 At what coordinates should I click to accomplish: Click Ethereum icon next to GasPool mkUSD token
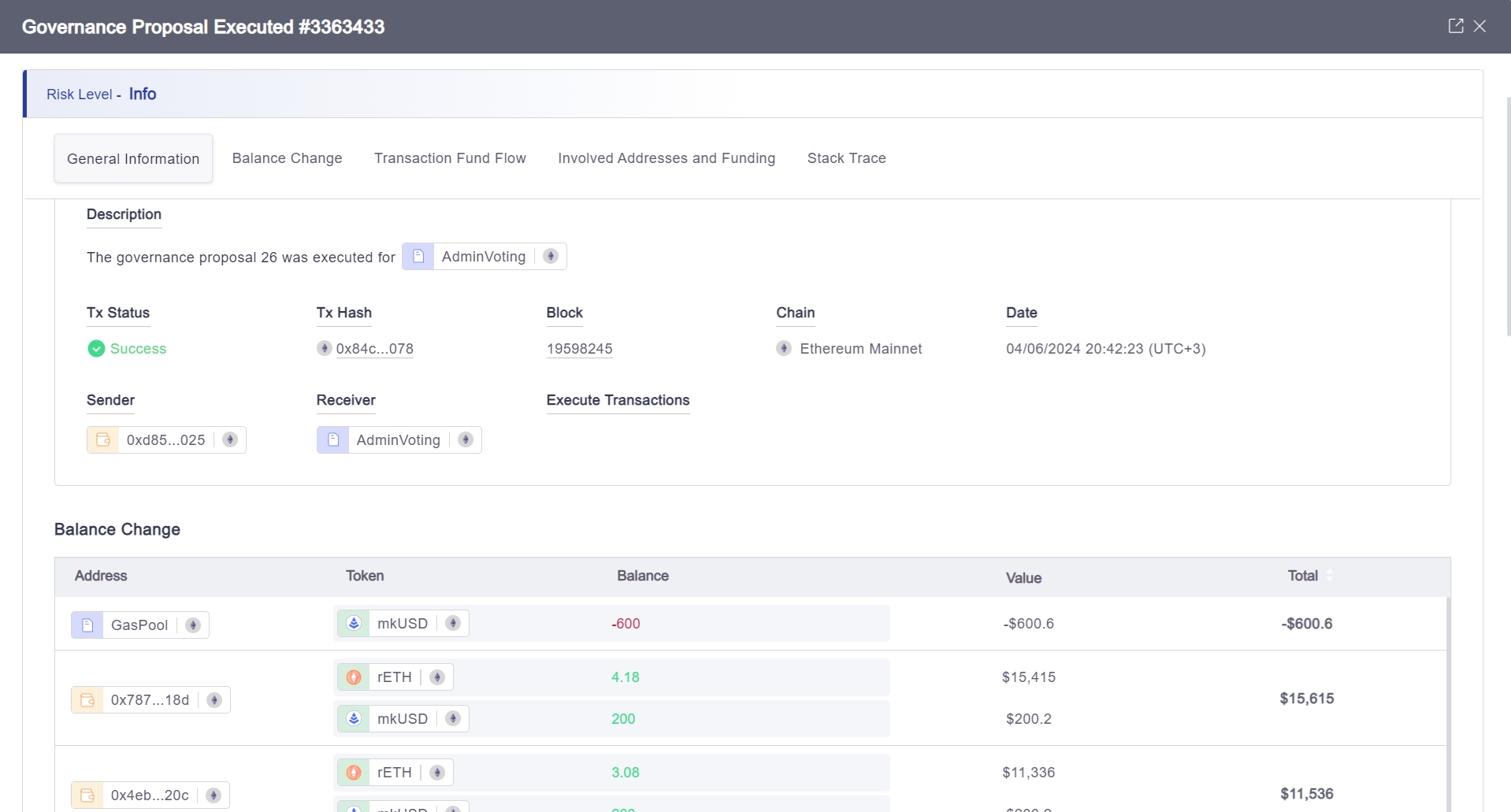[x=453, y=623]
